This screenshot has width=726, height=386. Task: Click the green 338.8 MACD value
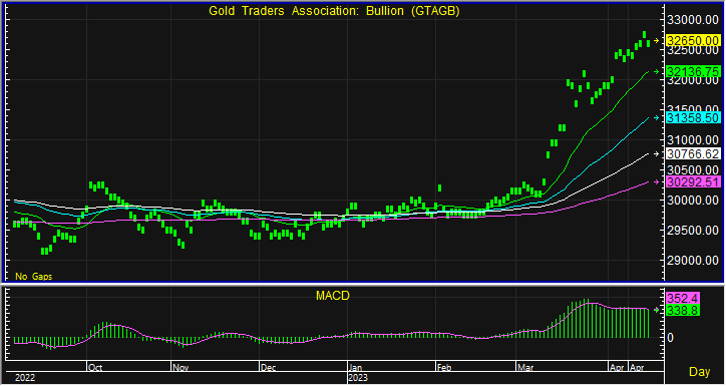[682, 310]
